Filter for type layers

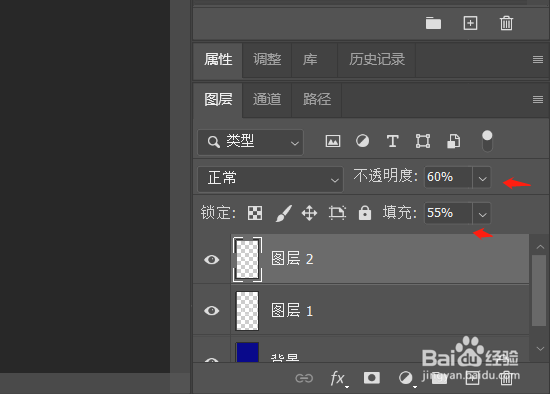pyautogui.click(x=393, y=141)
